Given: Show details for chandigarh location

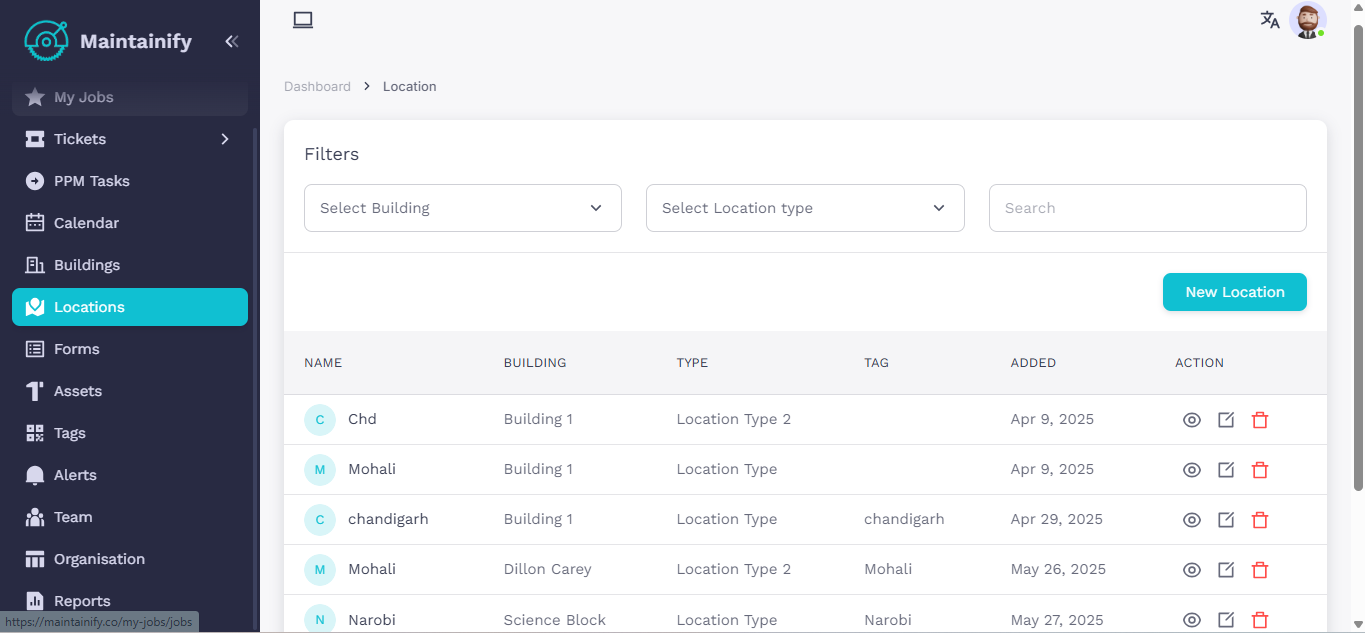Looking at the screenshot, I should [x=1191, y=520].
